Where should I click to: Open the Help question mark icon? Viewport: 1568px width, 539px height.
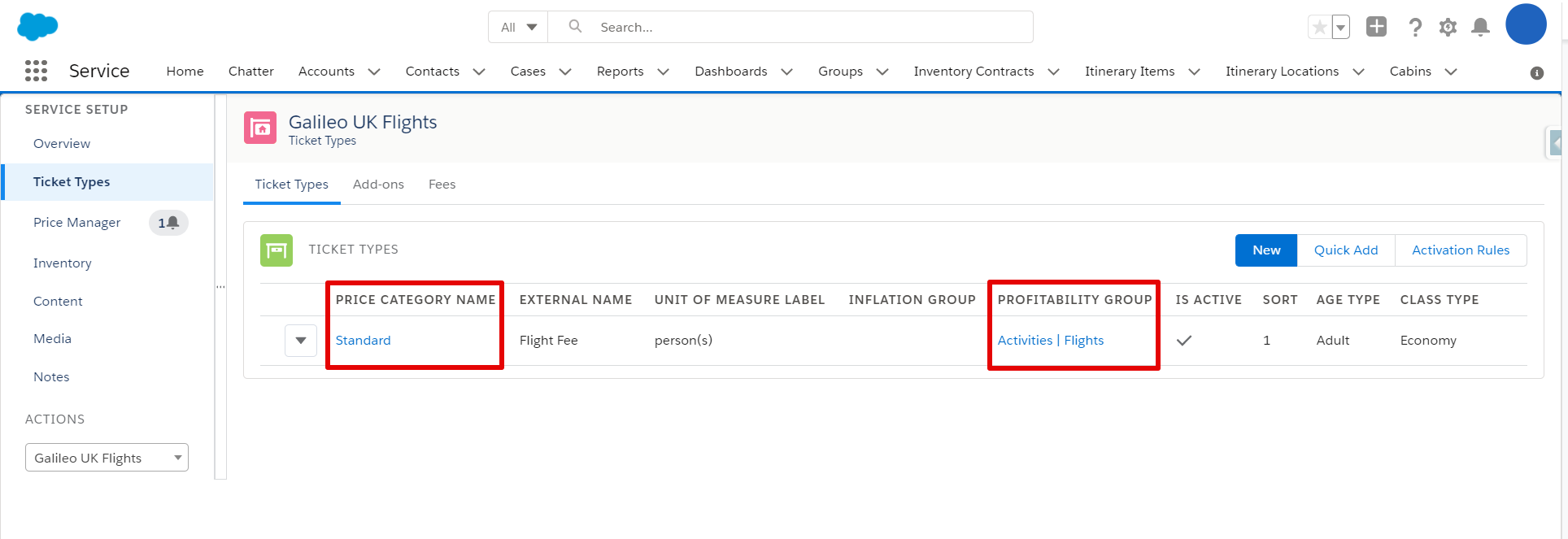pos(1415,27)
